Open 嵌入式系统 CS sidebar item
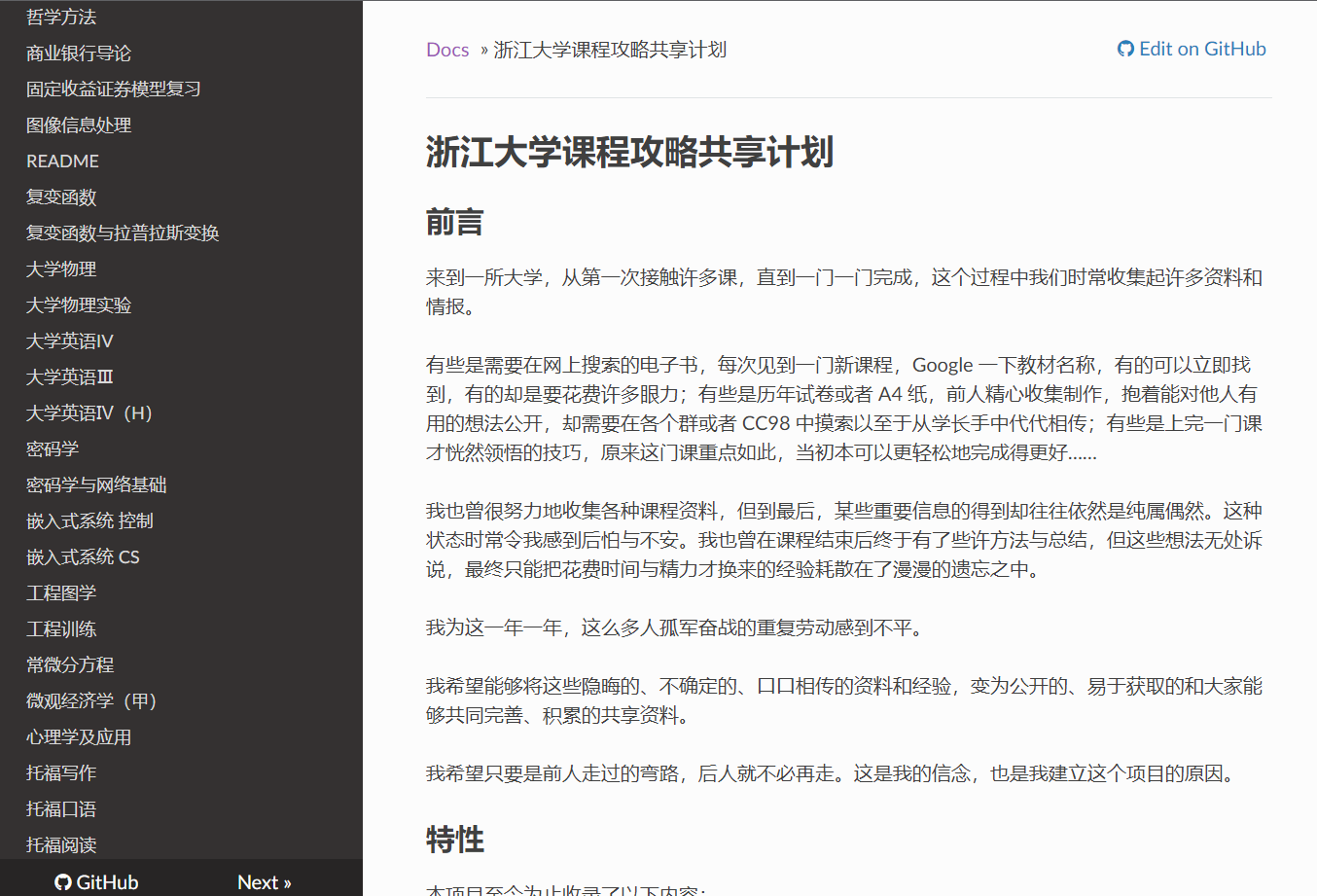Screen dimensions: 1317x896 pyautogui.click(x=83, y=557)
